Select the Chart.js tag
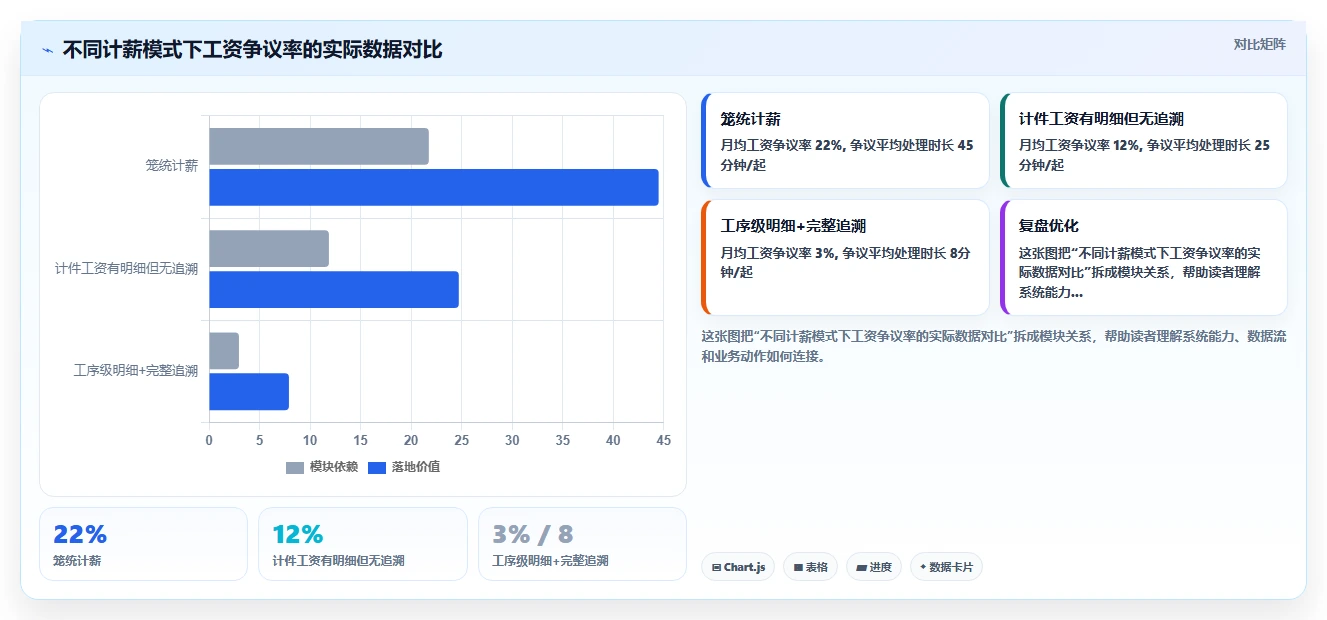Viewport: 1327px width, 620px height. [738, 567]
